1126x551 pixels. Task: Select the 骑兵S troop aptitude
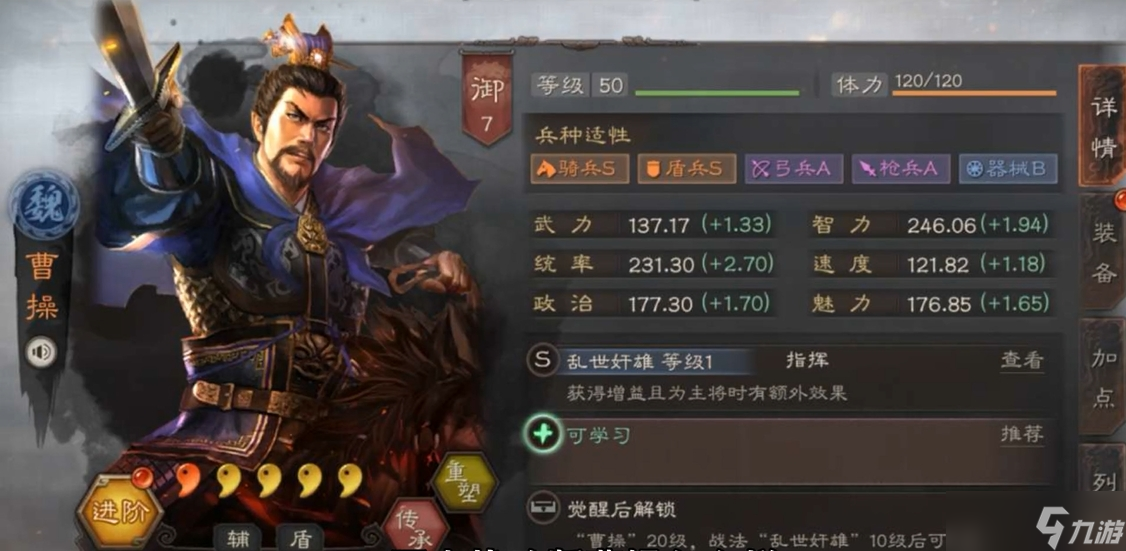point(580,169)
